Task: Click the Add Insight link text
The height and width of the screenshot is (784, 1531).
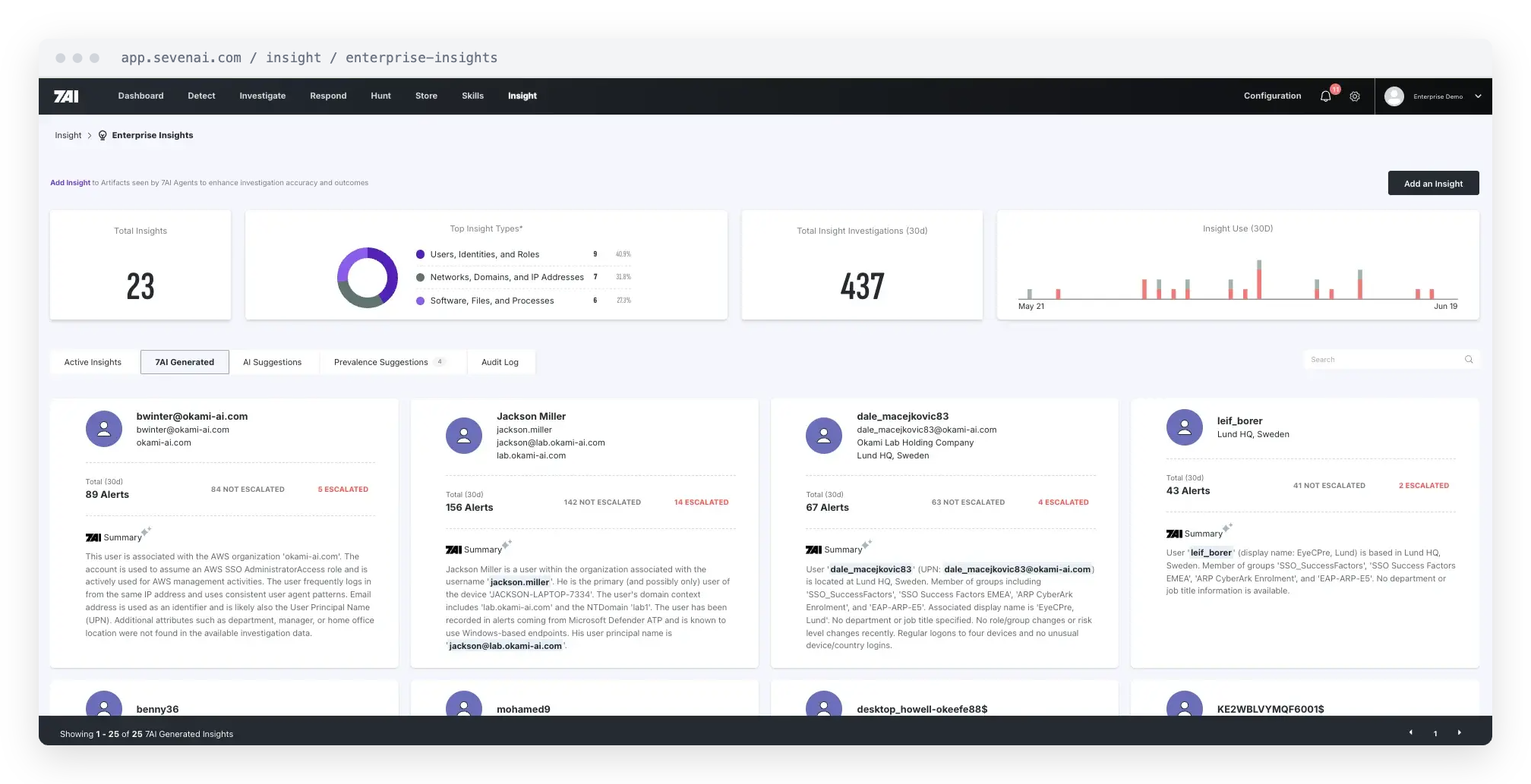Action: pyautogui.click(x=70, y=183)
